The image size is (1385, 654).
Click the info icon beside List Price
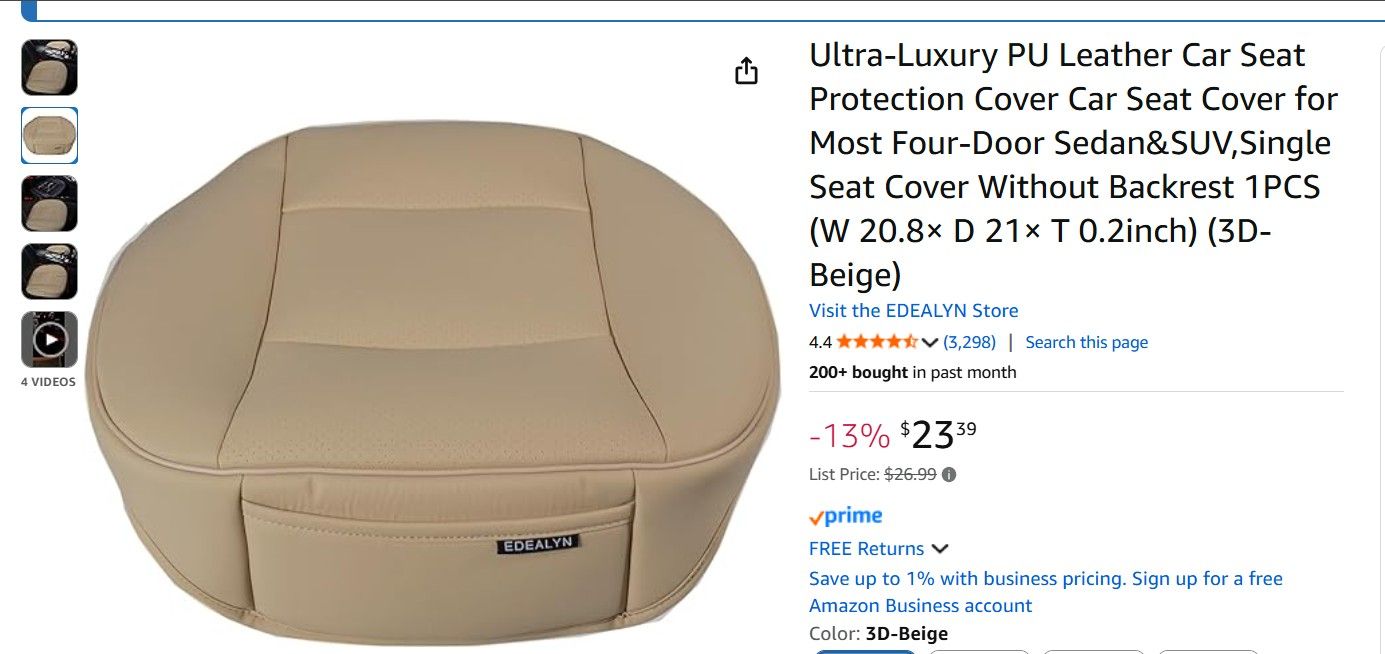(949, 475)
